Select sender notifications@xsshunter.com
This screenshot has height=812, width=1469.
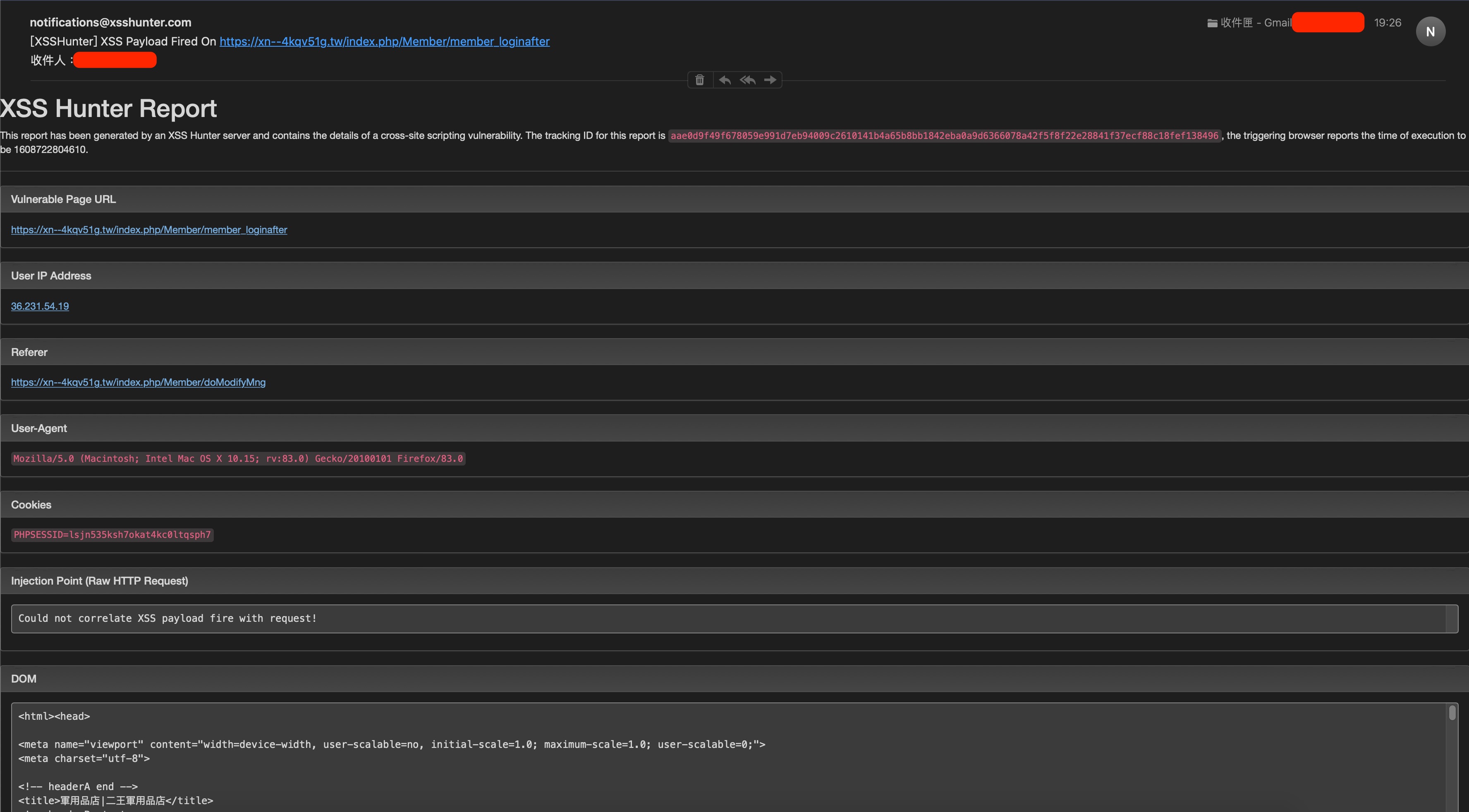[x=111, y=22]
